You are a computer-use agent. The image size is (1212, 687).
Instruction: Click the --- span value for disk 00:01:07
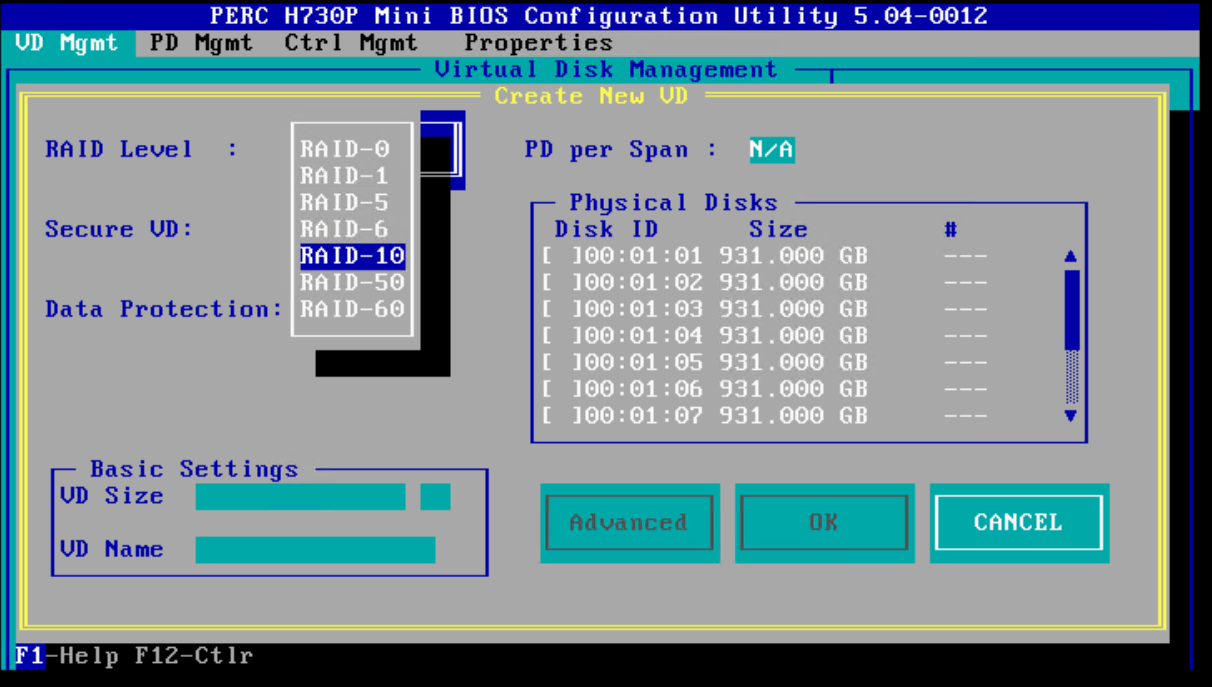965,415
